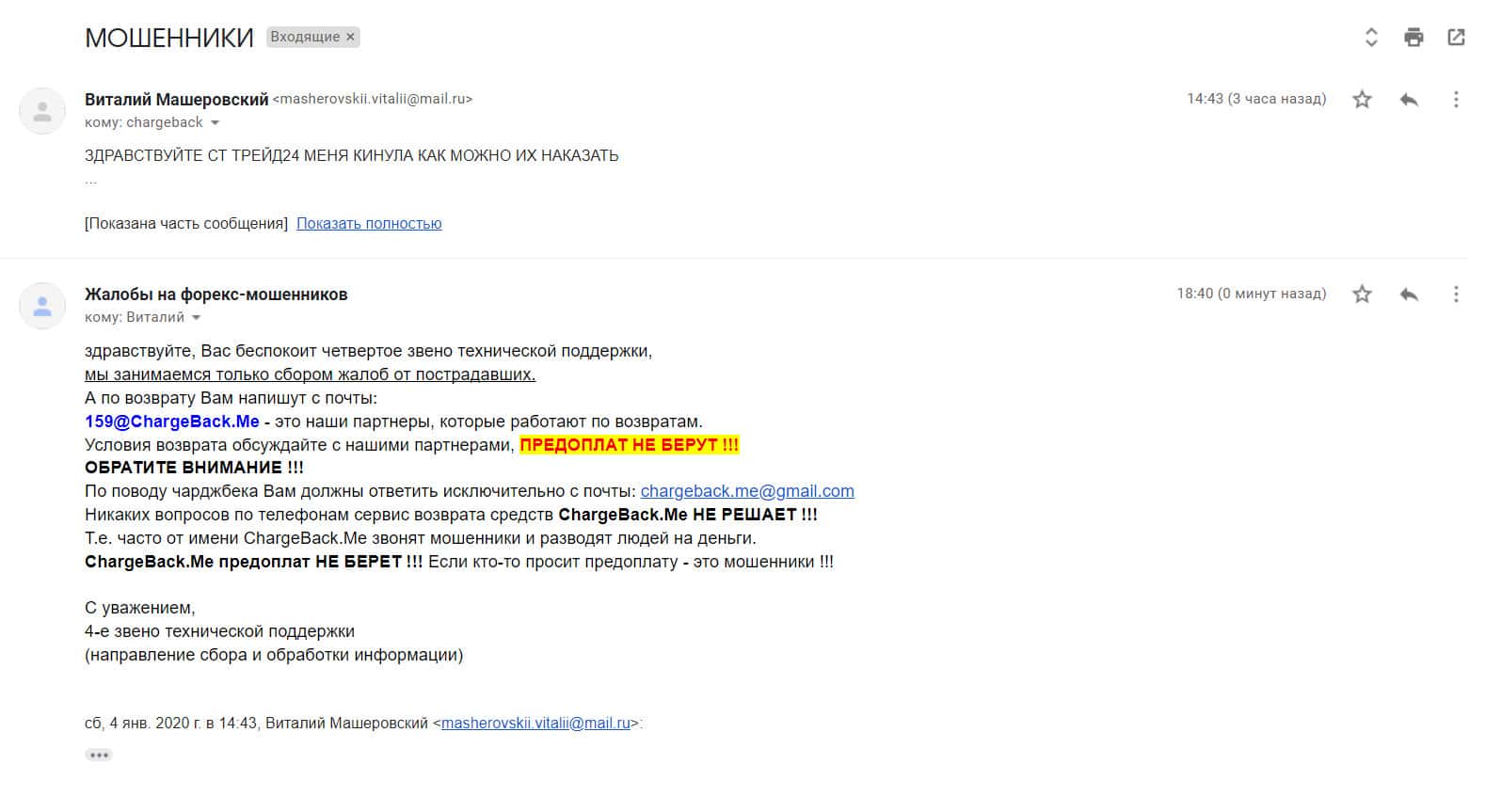Click the 159@ChargeBack.Me address
Screen dimensions: 1485x812
[172, 422]
